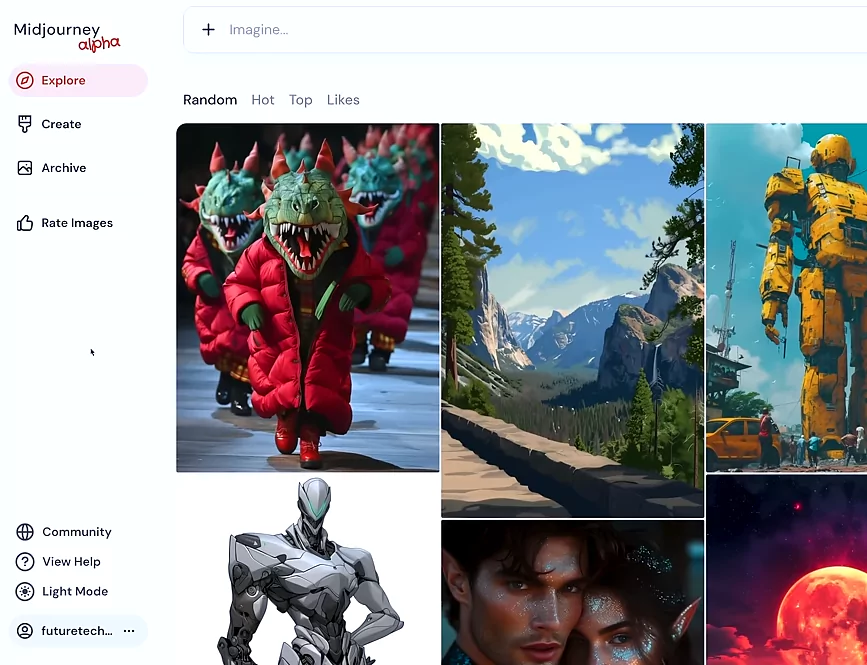Click the plus icon in Imagine bar
Viewport: 867px width, 665px height.
(x=208, y=29)
